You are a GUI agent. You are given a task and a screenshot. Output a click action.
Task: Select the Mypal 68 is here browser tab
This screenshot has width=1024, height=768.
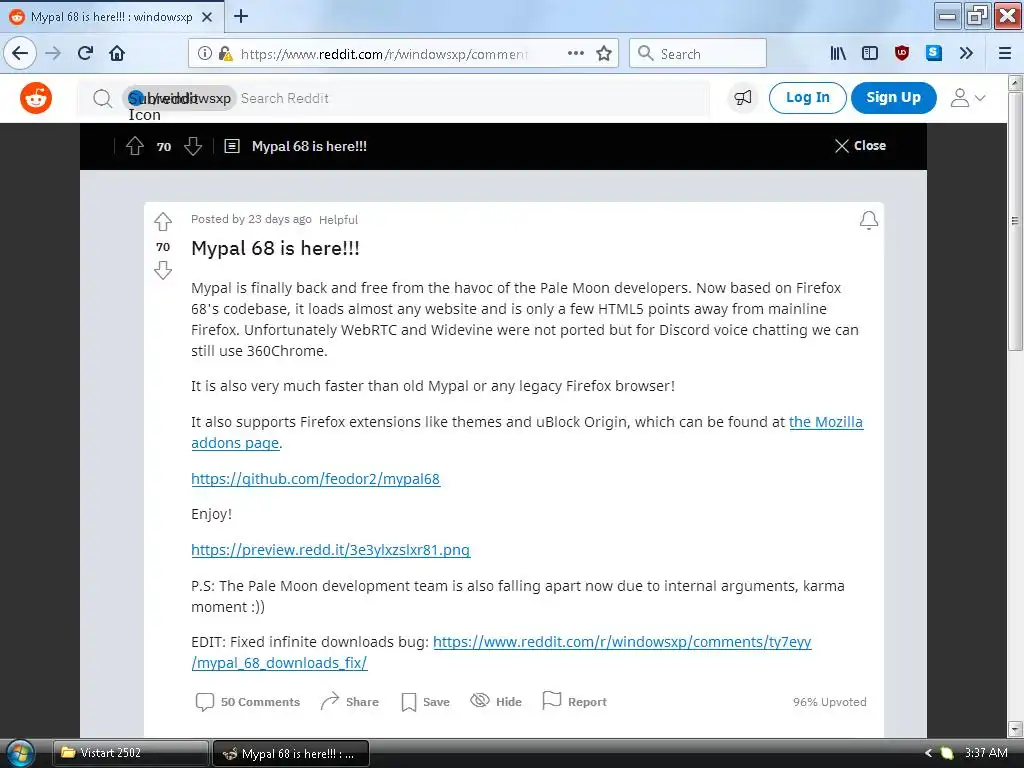pyautogui.click(x=111, y=17)
